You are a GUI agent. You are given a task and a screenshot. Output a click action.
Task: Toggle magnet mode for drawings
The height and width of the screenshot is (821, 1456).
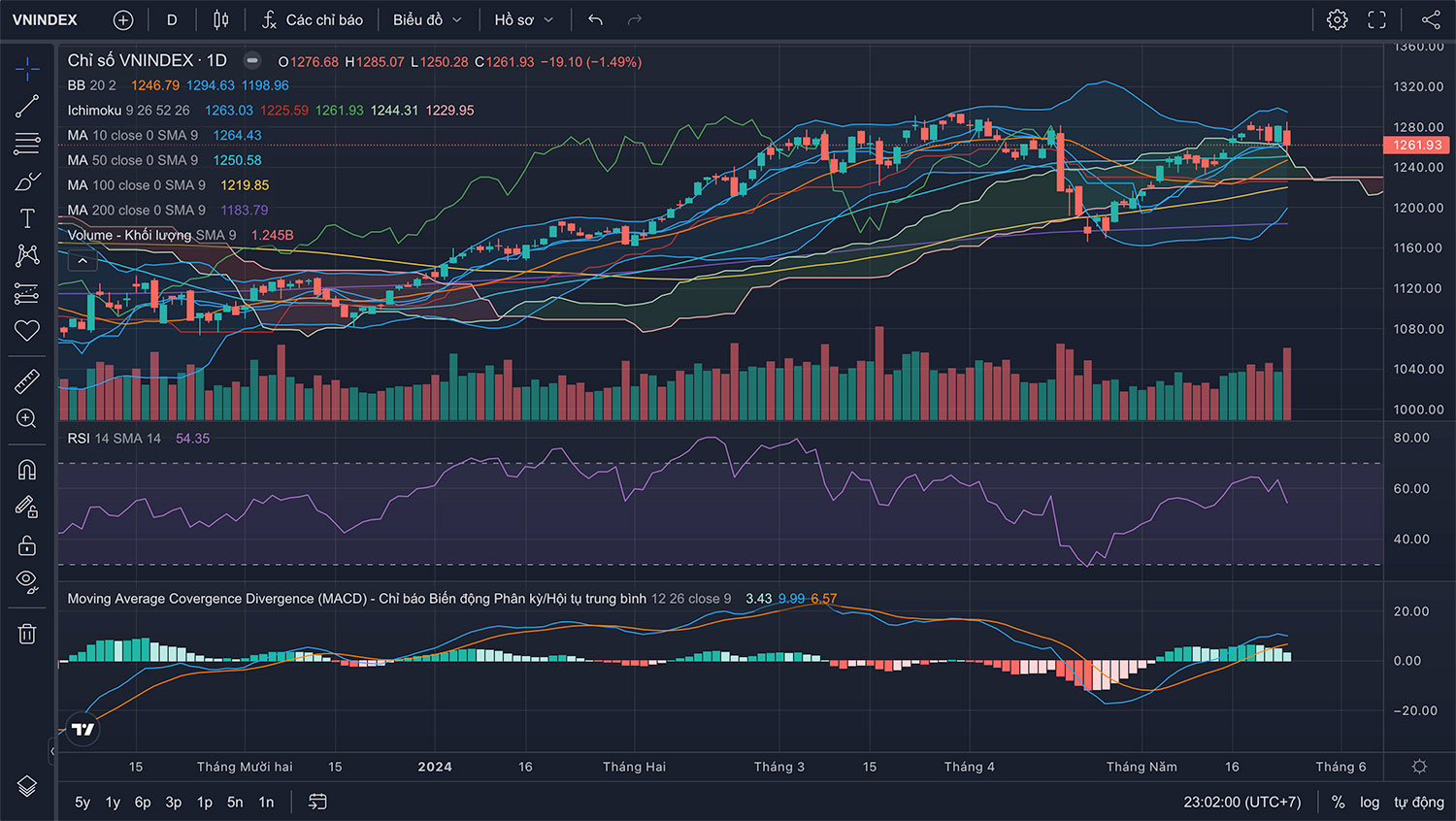[27, 470]
